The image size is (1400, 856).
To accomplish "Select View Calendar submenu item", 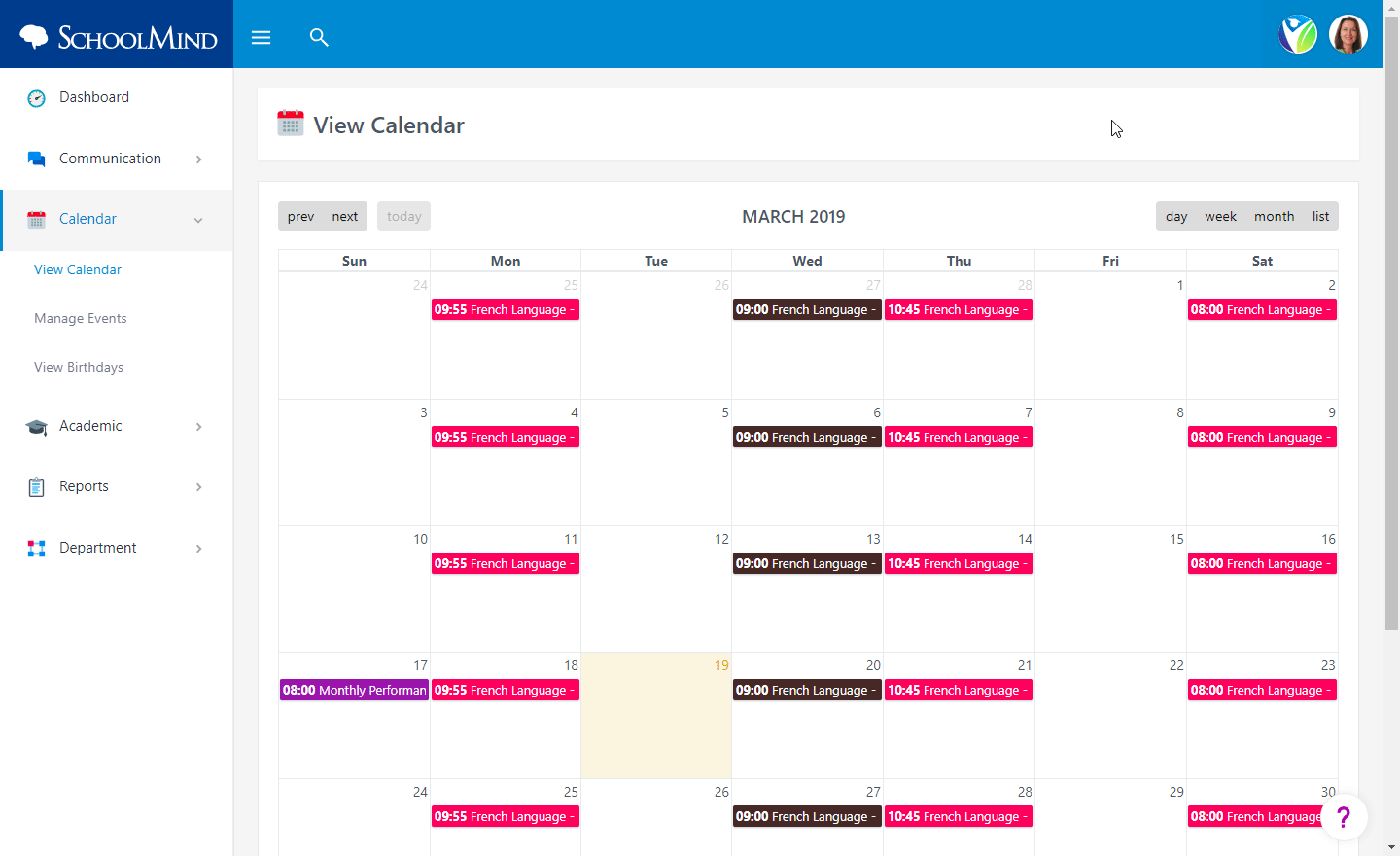I will click(x=78, y=269).
